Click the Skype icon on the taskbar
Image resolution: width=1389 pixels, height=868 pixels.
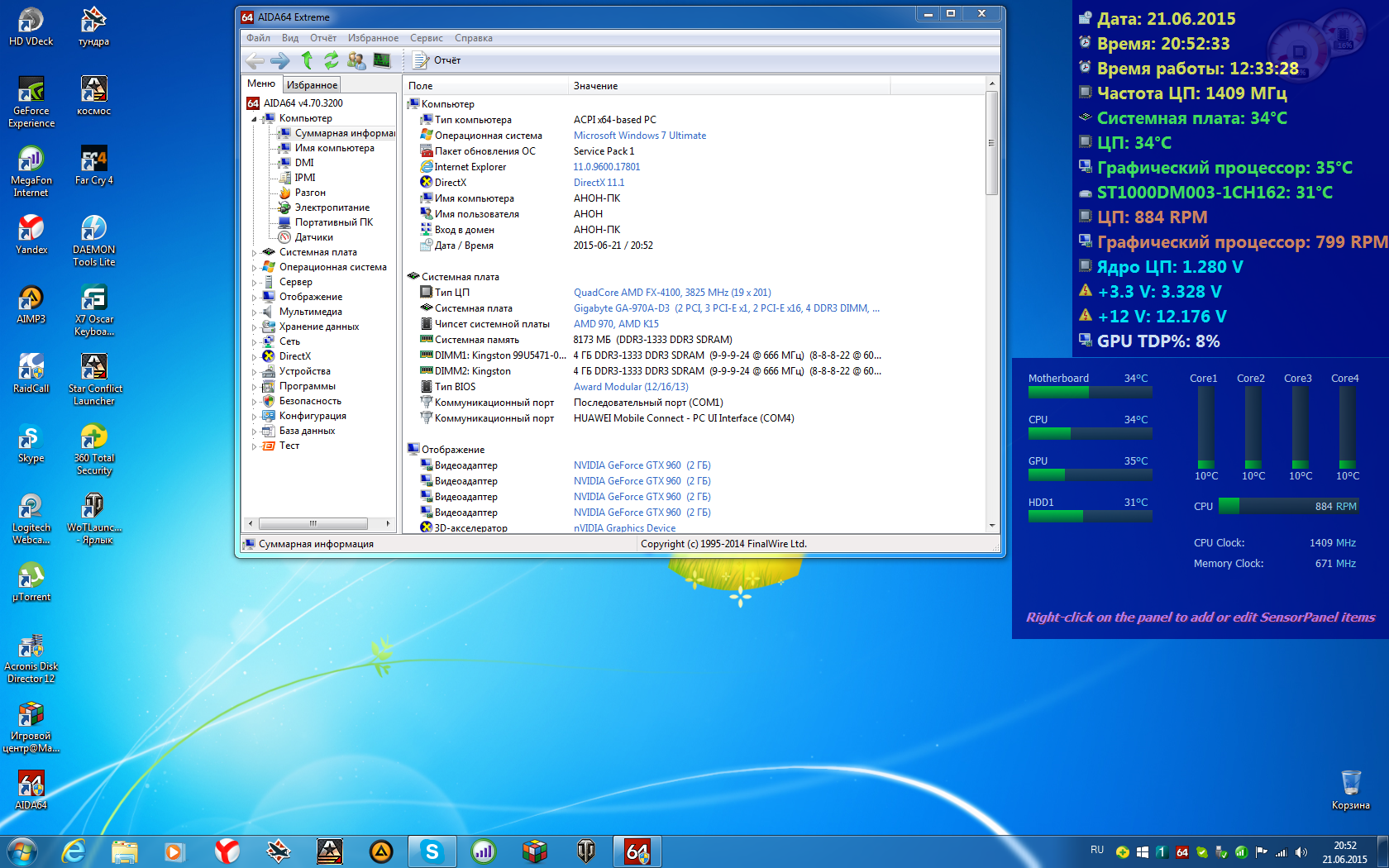coord(432,851)
